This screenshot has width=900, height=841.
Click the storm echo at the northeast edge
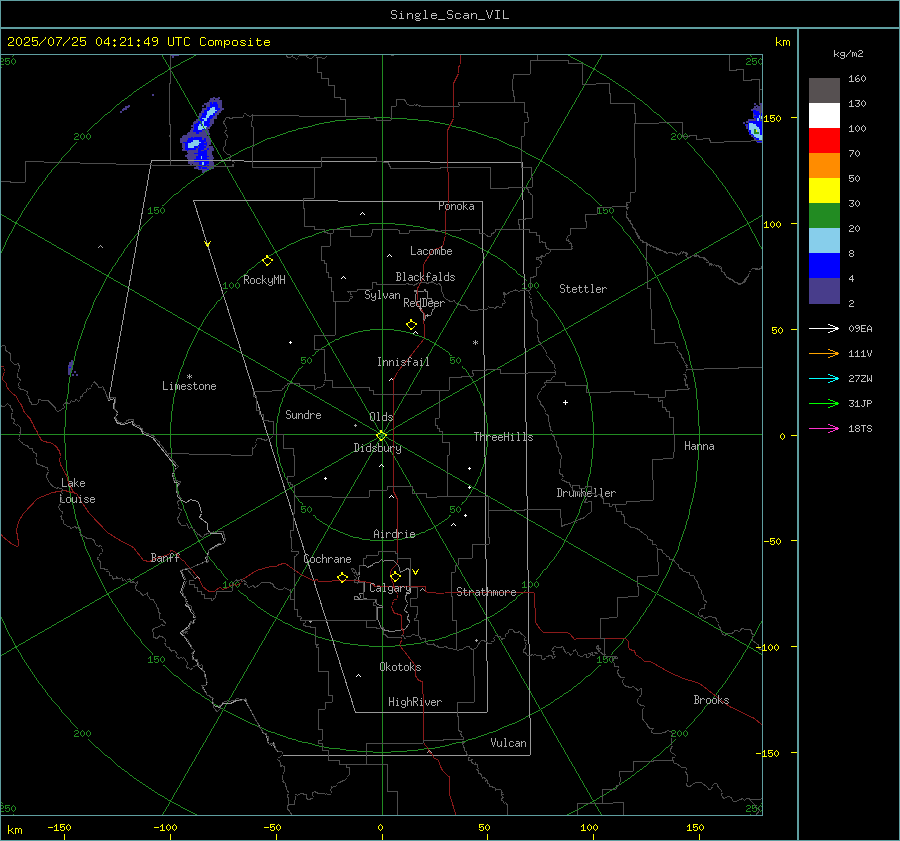(755, 123)
